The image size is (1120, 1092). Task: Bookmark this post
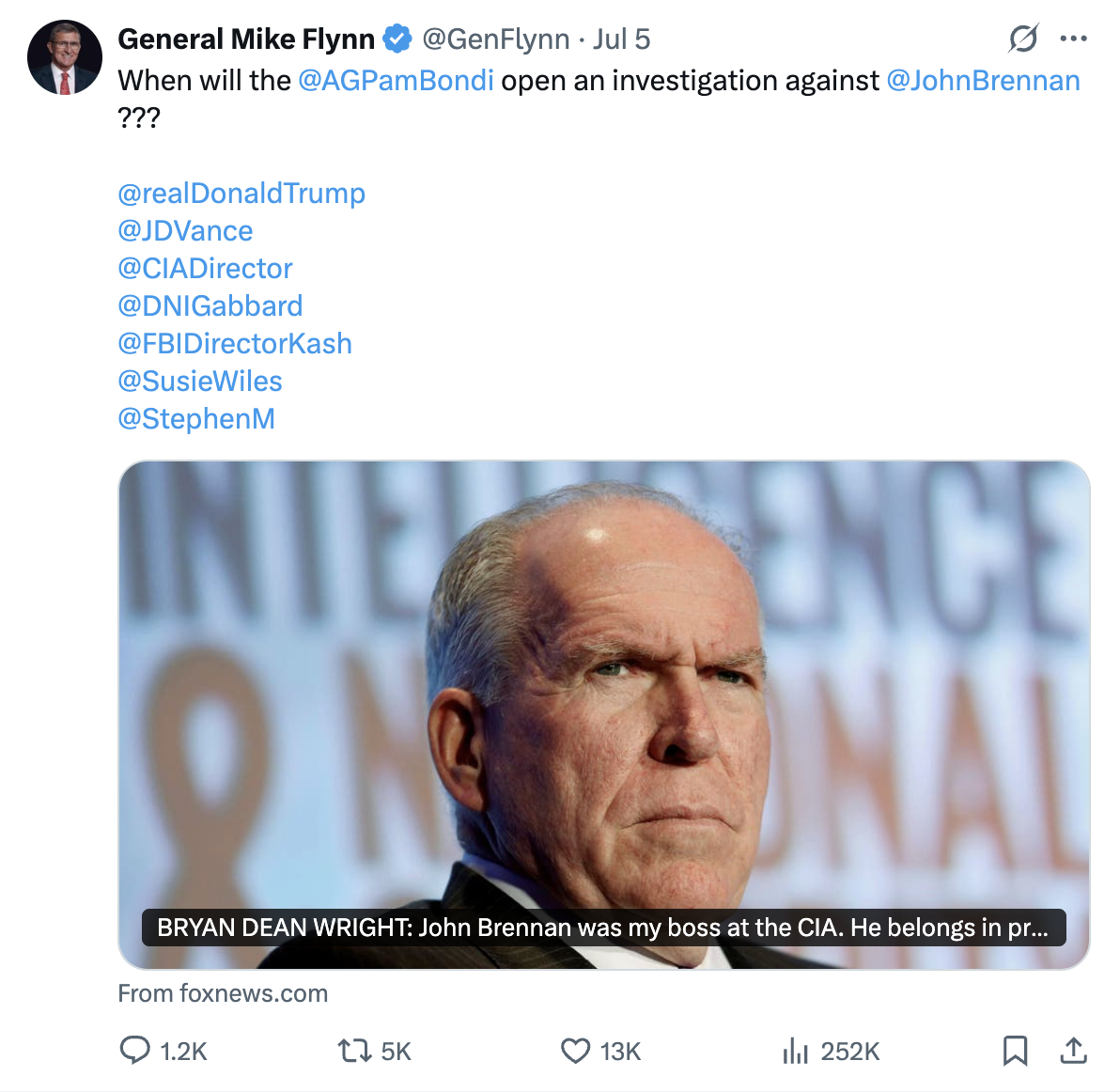coord(1015,1050)
